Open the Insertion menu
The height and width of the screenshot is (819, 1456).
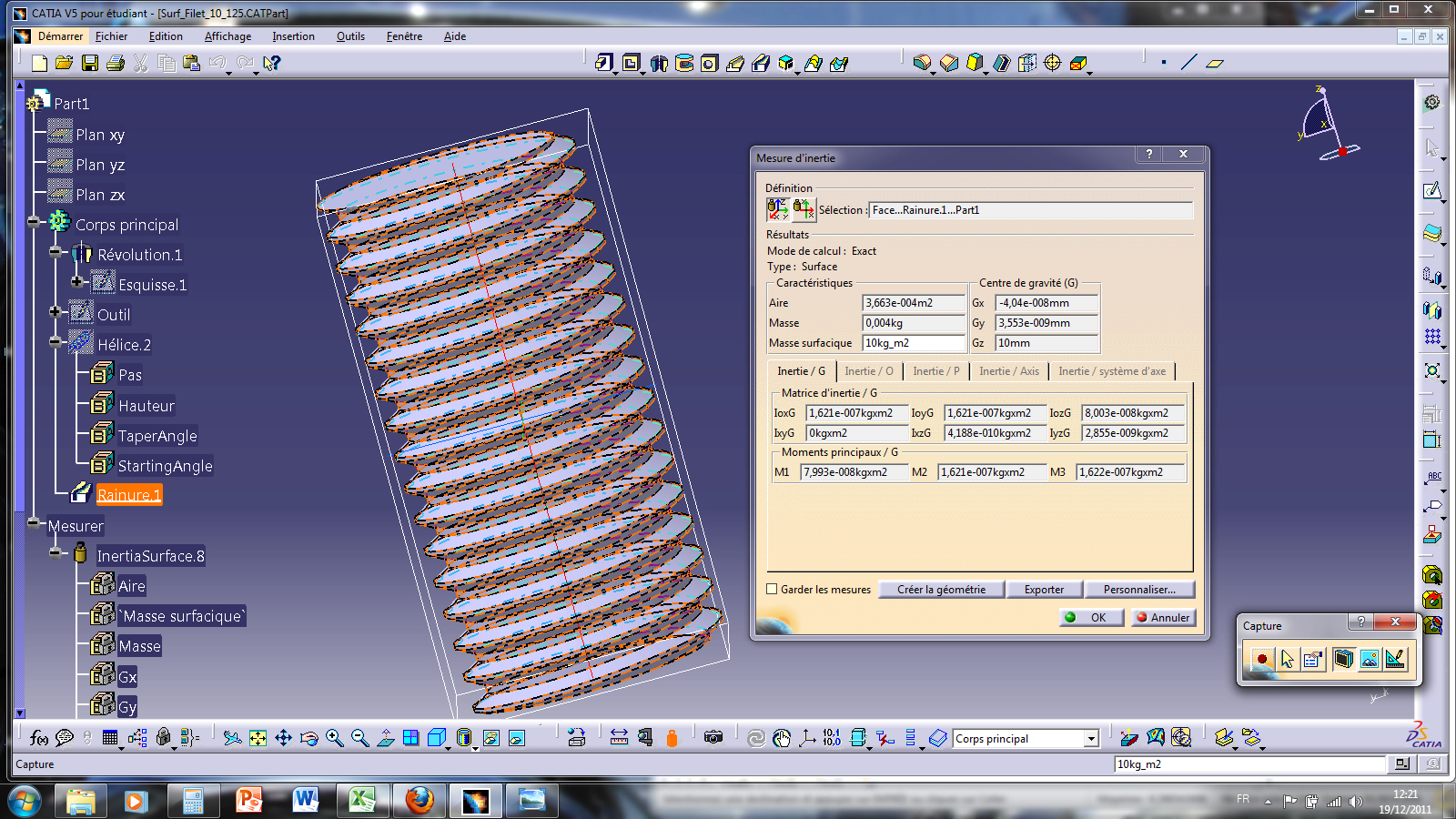(293, 36)
